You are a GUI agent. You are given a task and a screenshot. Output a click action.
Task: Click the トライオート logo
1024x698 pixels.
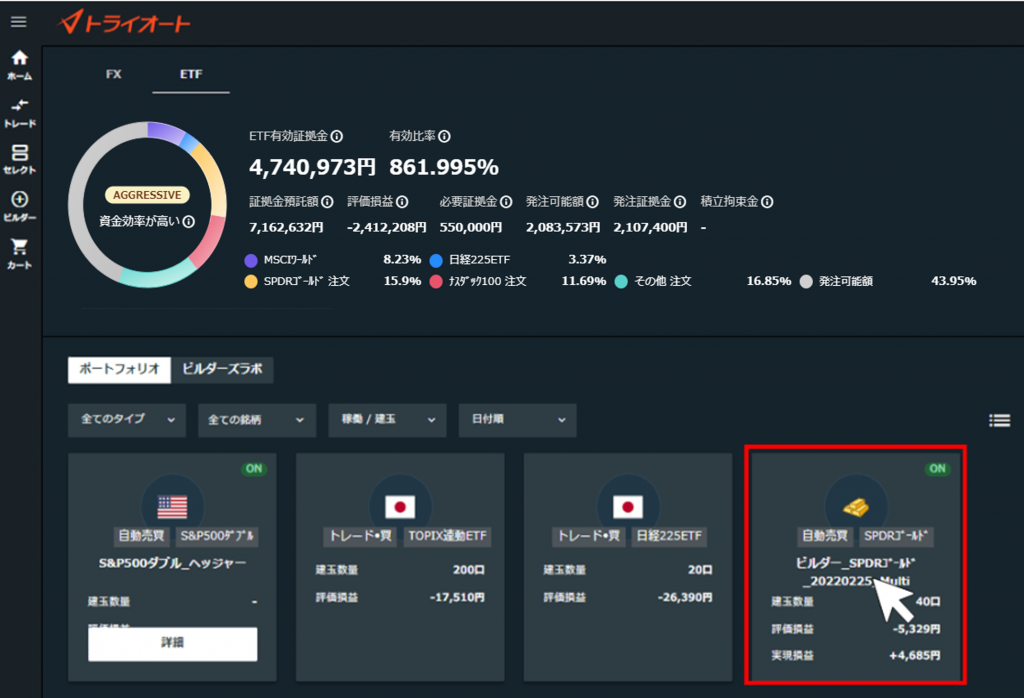(124, 22)
